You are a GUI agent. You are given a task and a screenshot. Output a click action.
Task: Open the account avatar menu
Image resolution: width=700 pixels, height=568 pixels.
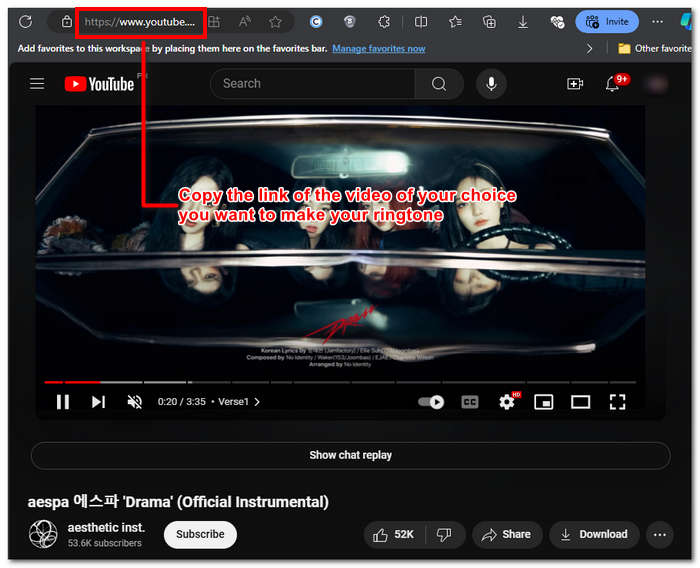pyautogui.click(x=656, y=84)
